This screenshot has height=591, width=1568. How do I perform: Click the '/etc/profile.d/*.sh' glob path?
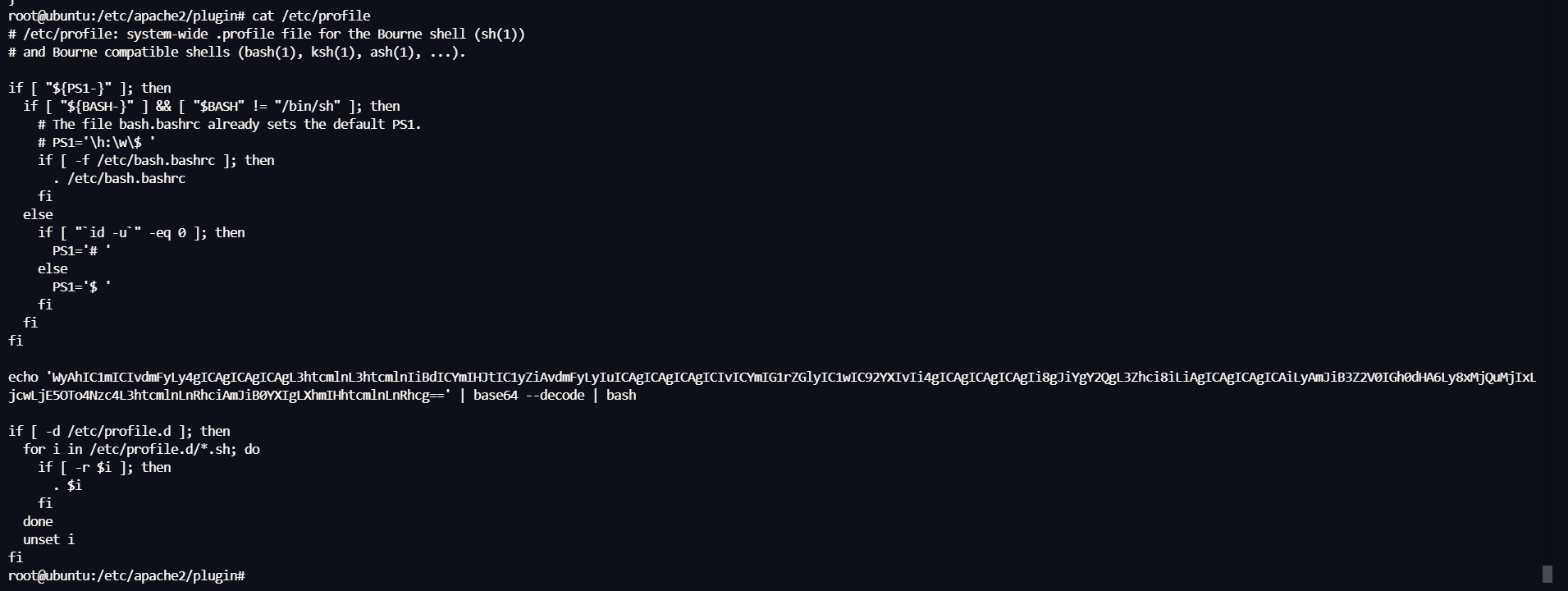(x=171, y=449)
